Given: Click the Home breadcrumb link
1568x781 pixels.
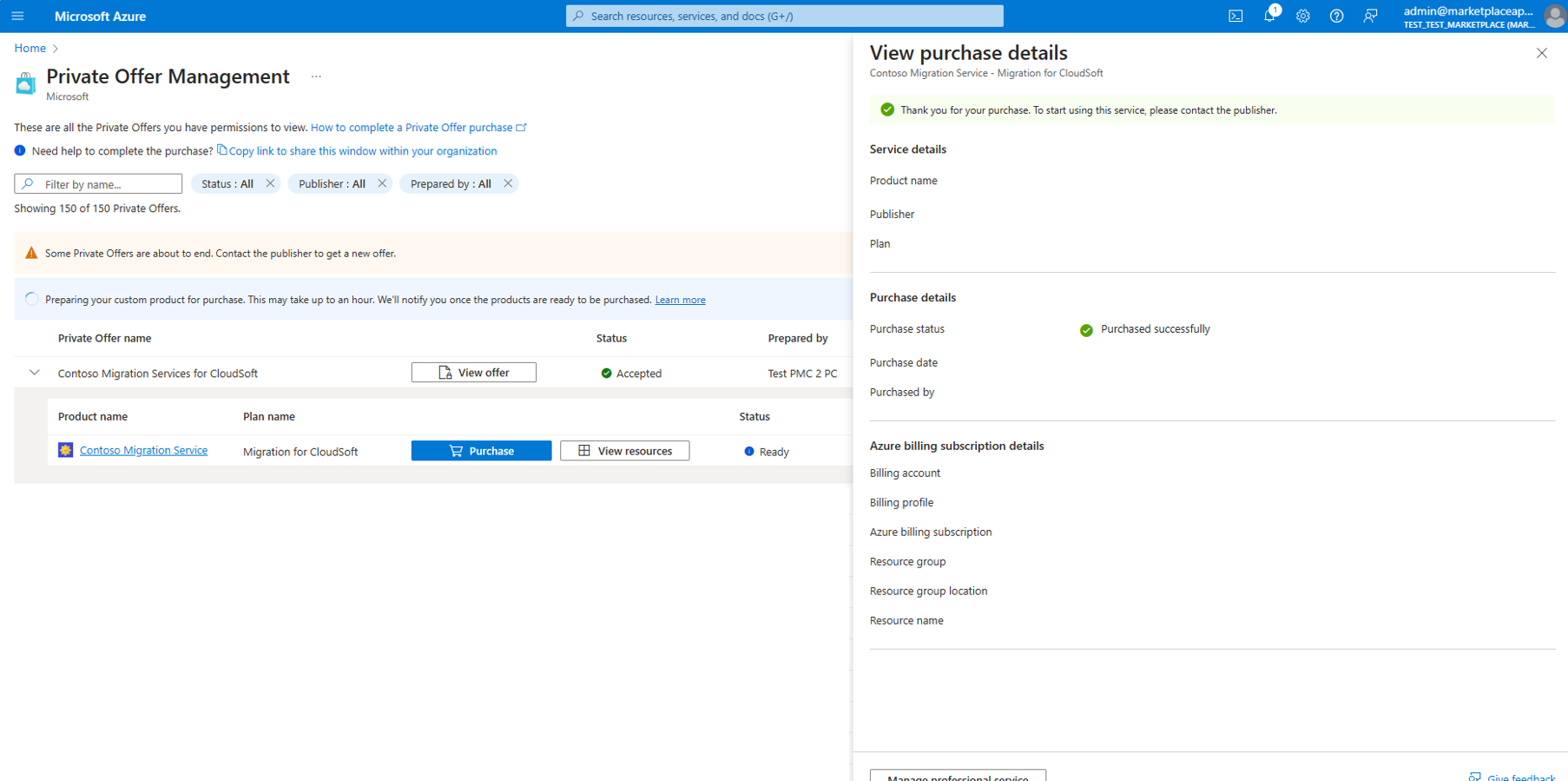Looking at the screenshot, I should [x=30, y=48].
